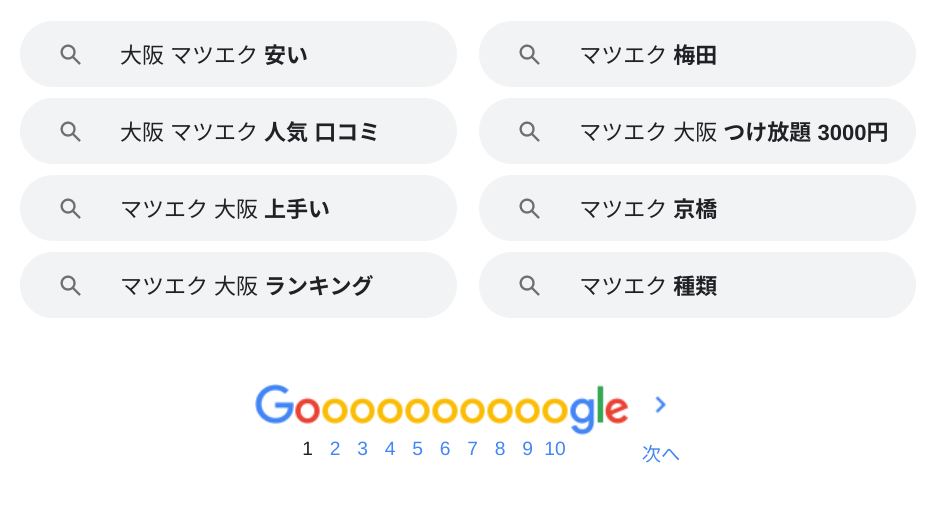Click search icon beside 大阪 マツエク 安い
934x522 pixels.
coord(70,54)
